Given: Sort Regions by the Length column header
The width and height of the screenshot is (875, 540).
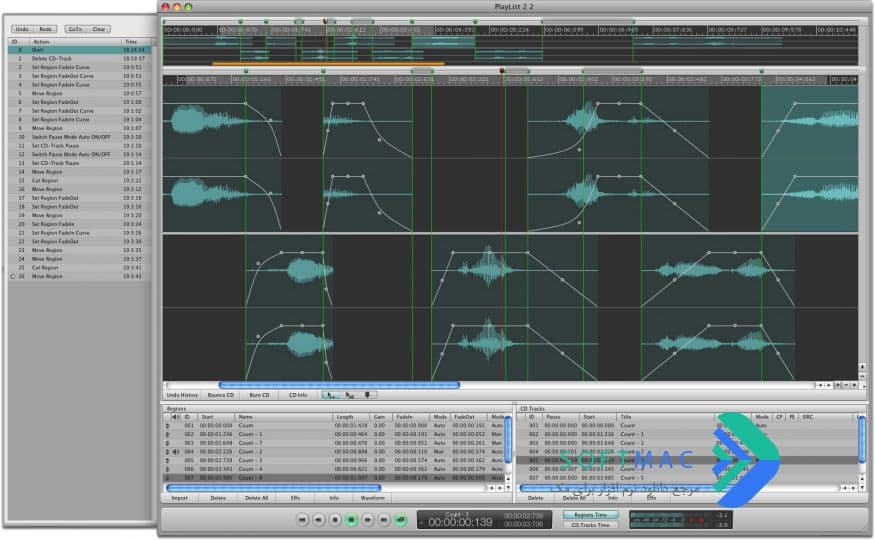Looking at the screenshot, I should 350,417.
